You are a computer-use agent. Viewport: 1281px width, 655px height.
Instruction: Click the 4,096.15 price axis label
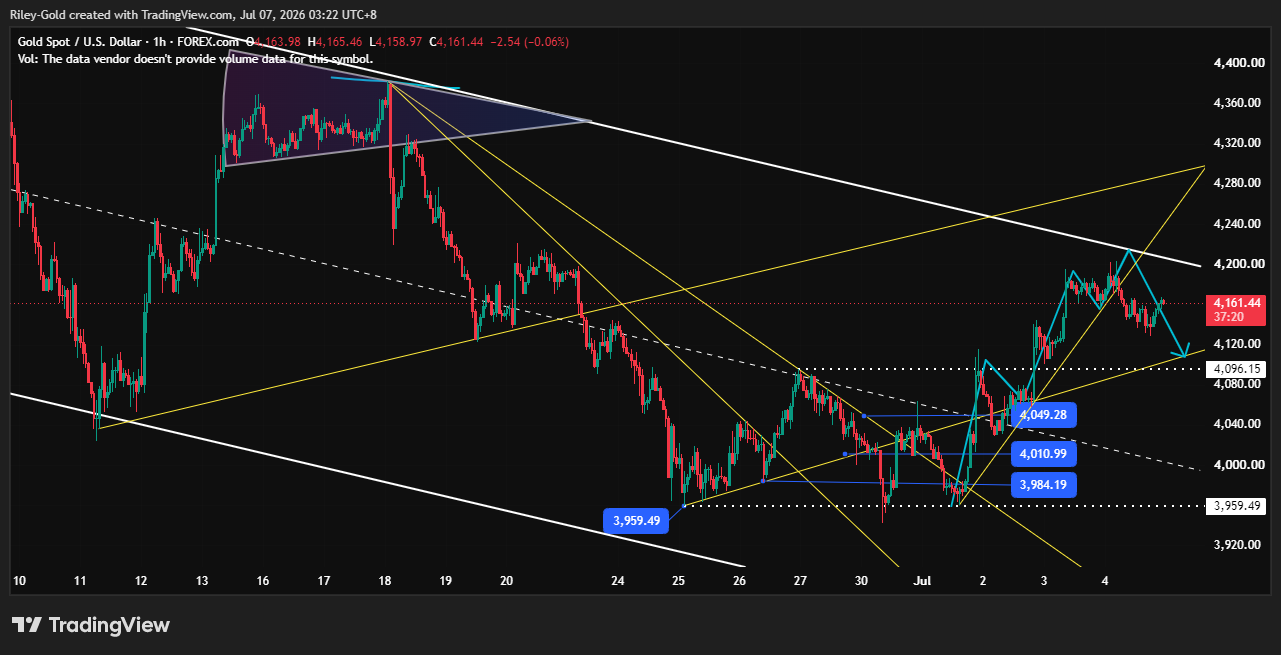pyautogui.click(x=1238, y=369)
